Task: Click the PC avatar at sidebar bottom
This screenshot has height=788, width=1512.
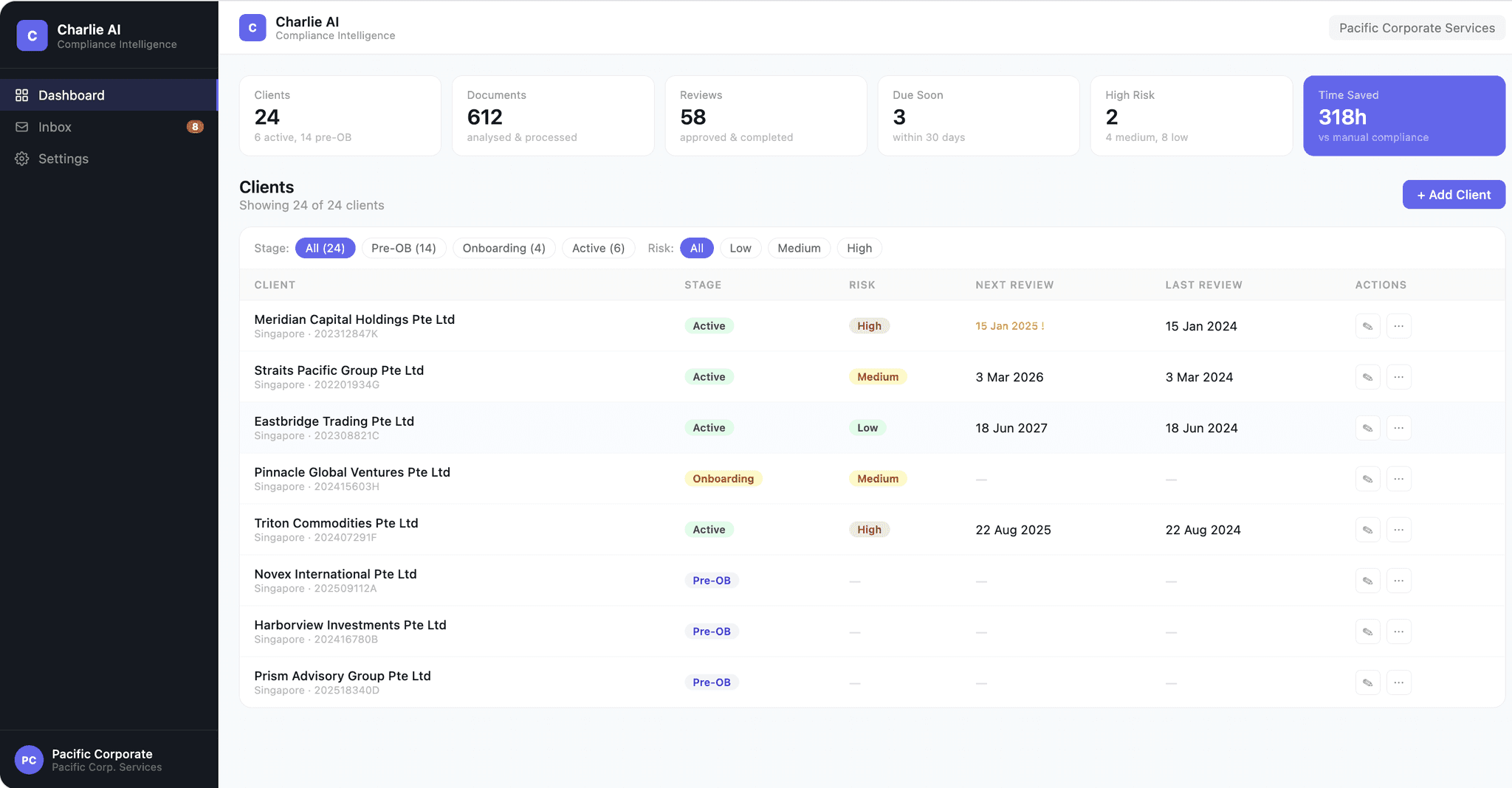Action: 29,760
